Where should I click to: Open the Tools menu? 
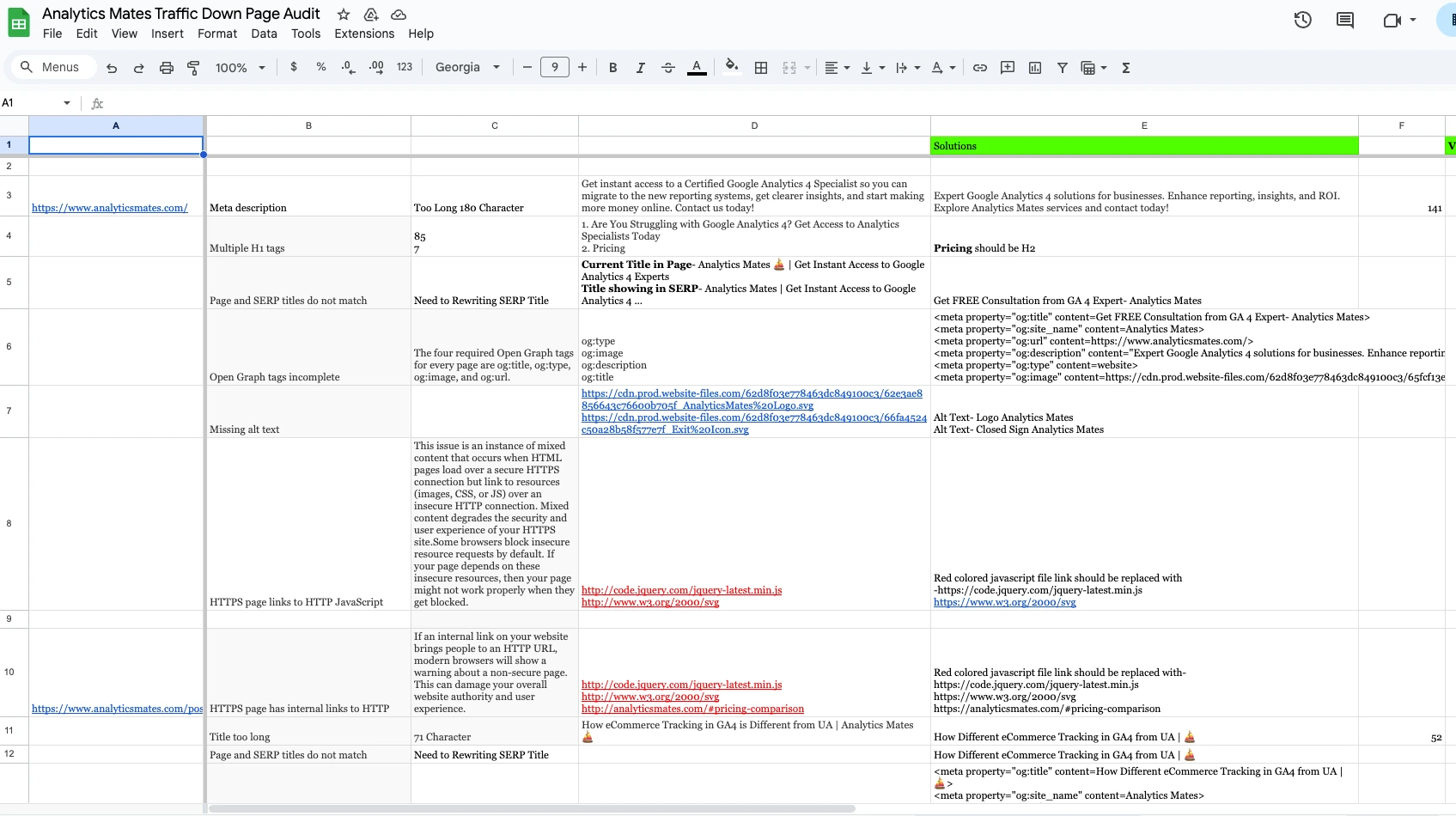(x=306, y=33)
